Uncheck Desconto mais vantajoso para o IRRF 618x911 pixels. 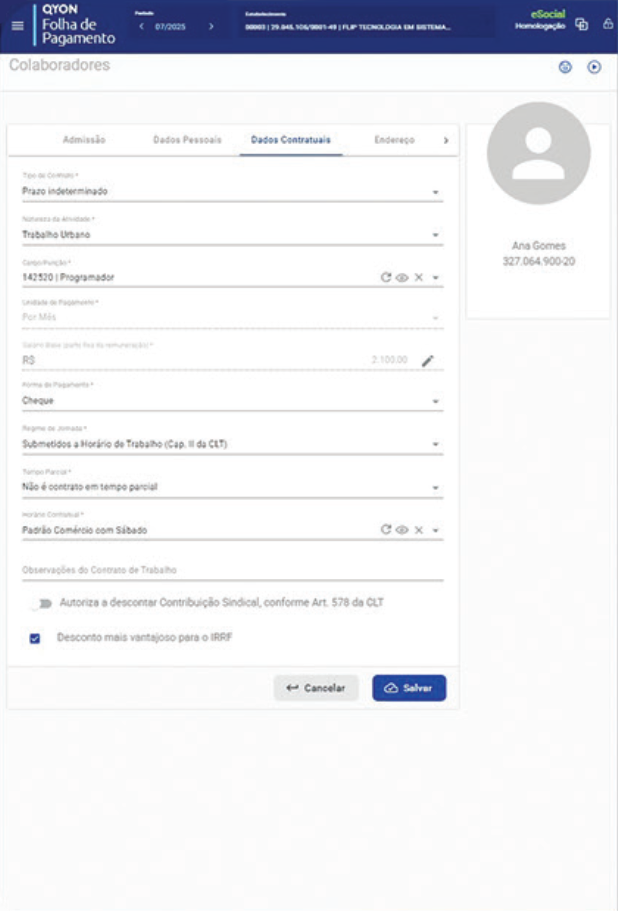tap(35, 637)
